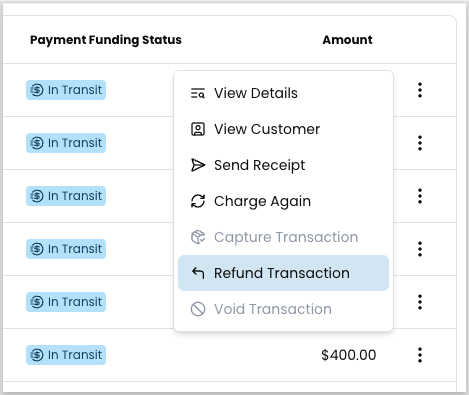This screenshot has height=395, width=469.
Task: Click the In Transit badge in the $400.00 row
Action: [x=66, y=355]
